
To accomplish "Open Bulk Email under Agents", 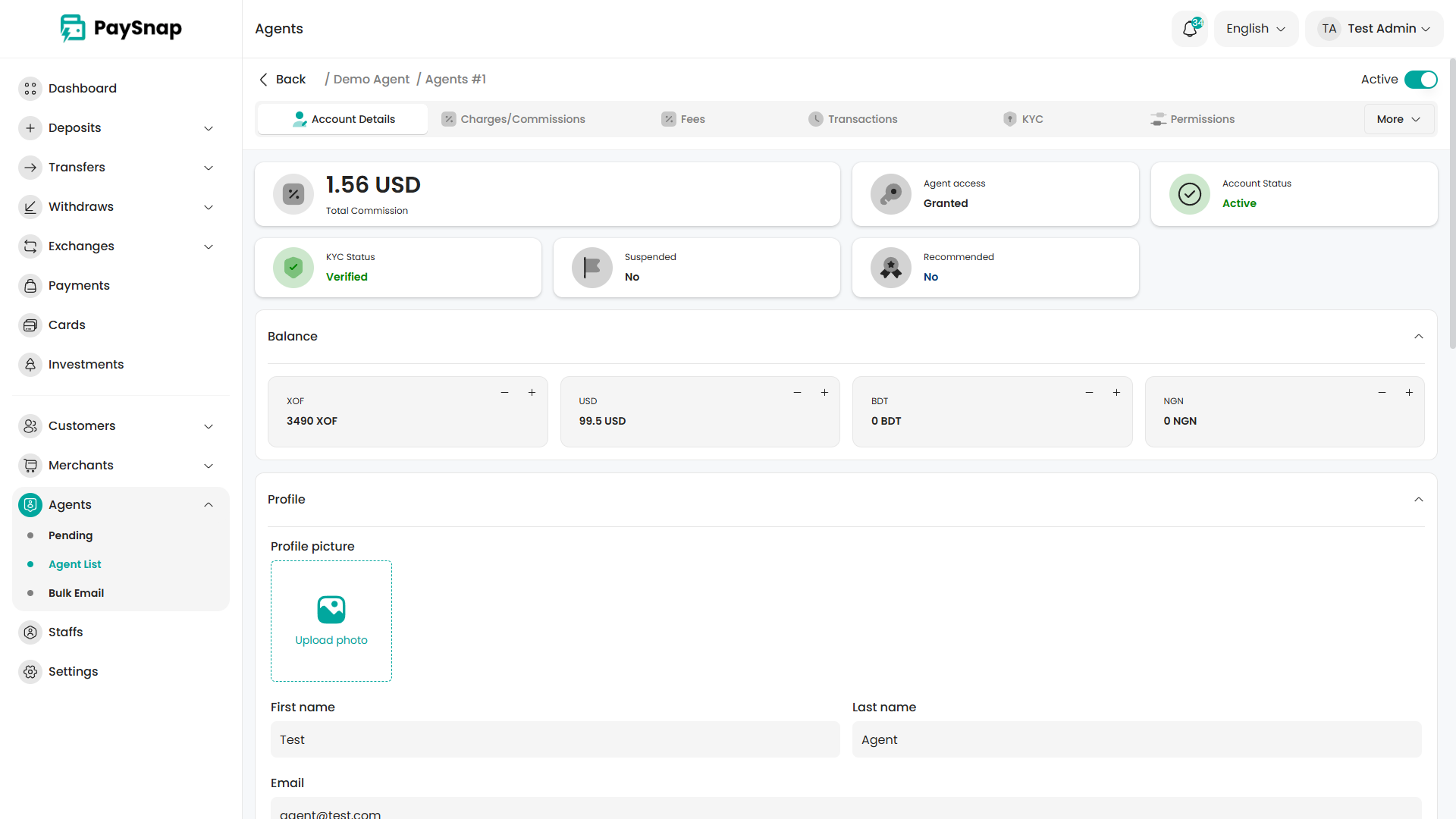I will [76, 593].
